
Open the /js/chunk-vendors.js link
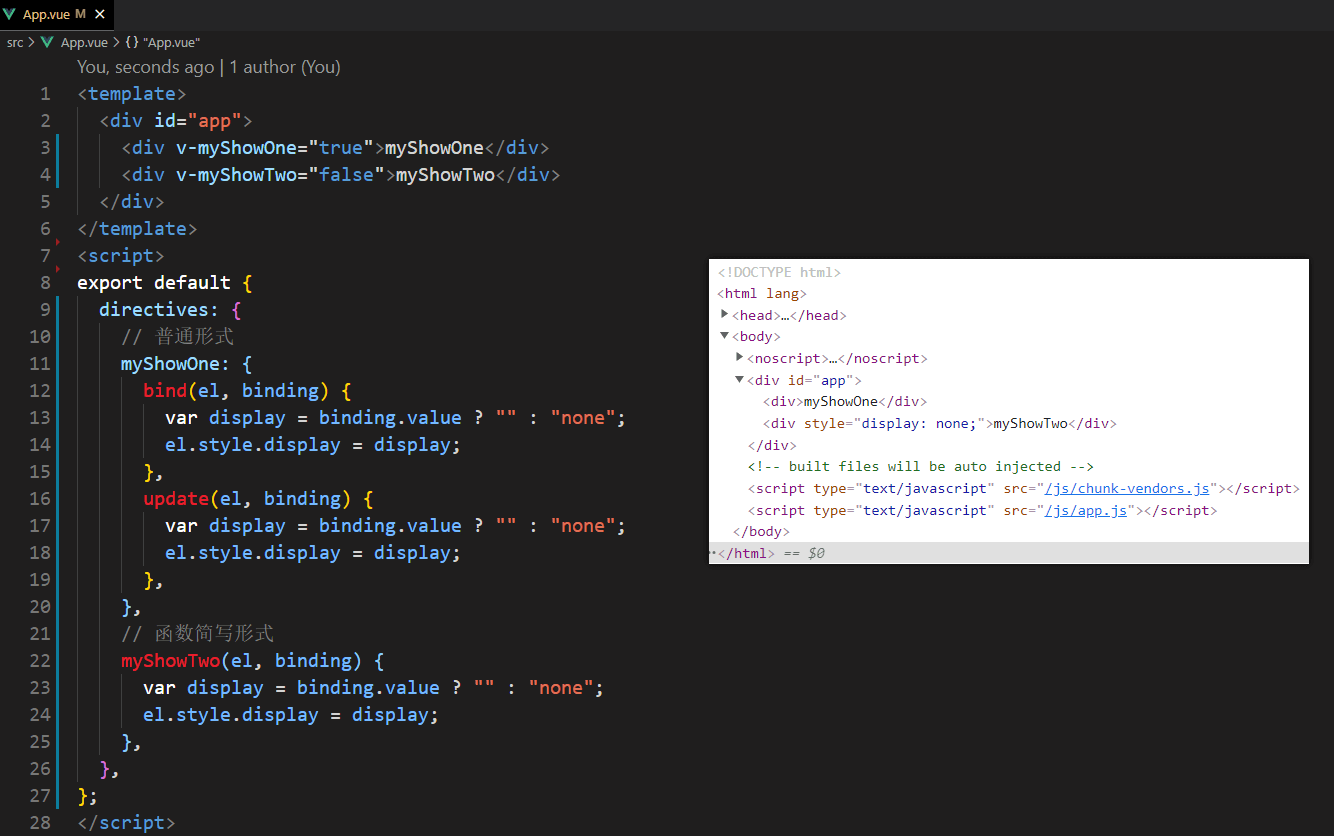(1128, 488)
